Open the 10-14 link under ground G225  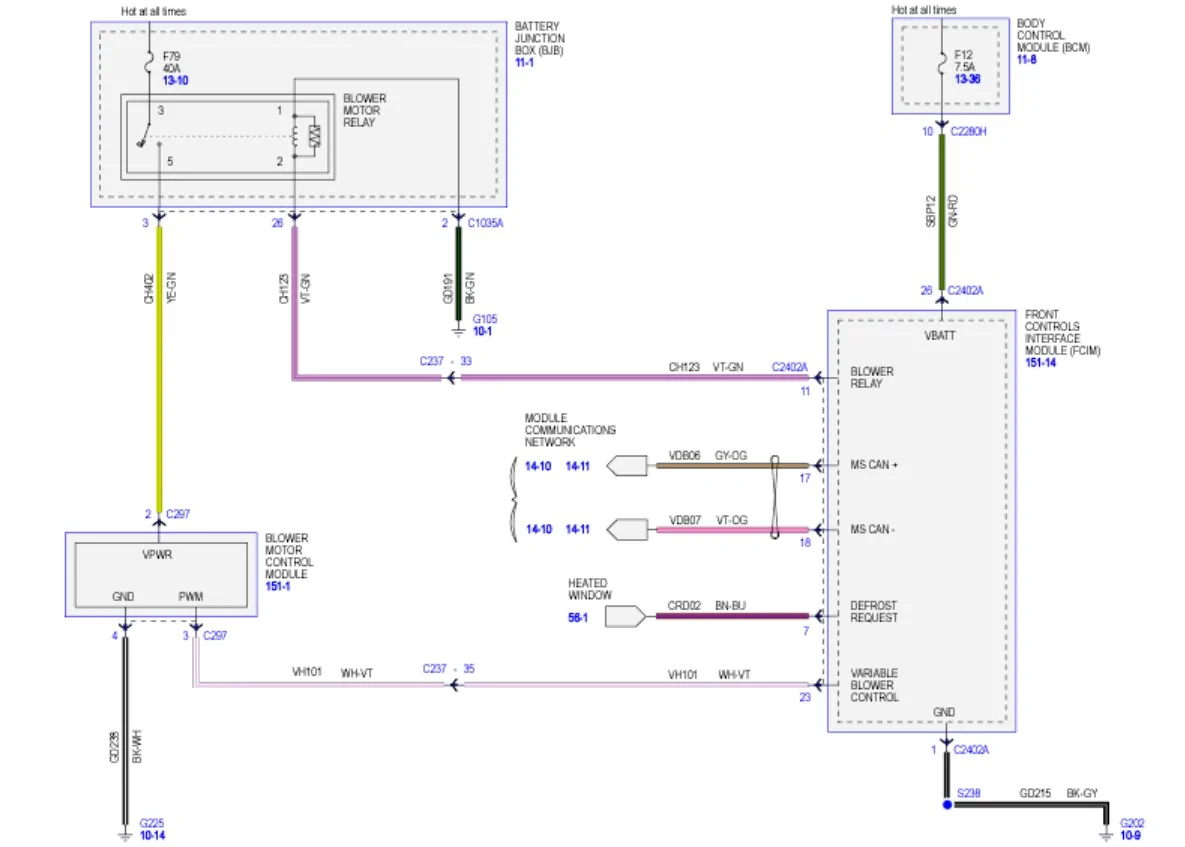click(x=152, y=835)
